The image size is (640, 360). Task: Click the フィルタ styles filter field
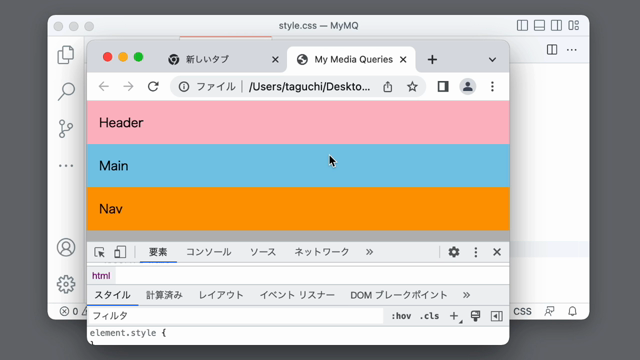point(236,316)
